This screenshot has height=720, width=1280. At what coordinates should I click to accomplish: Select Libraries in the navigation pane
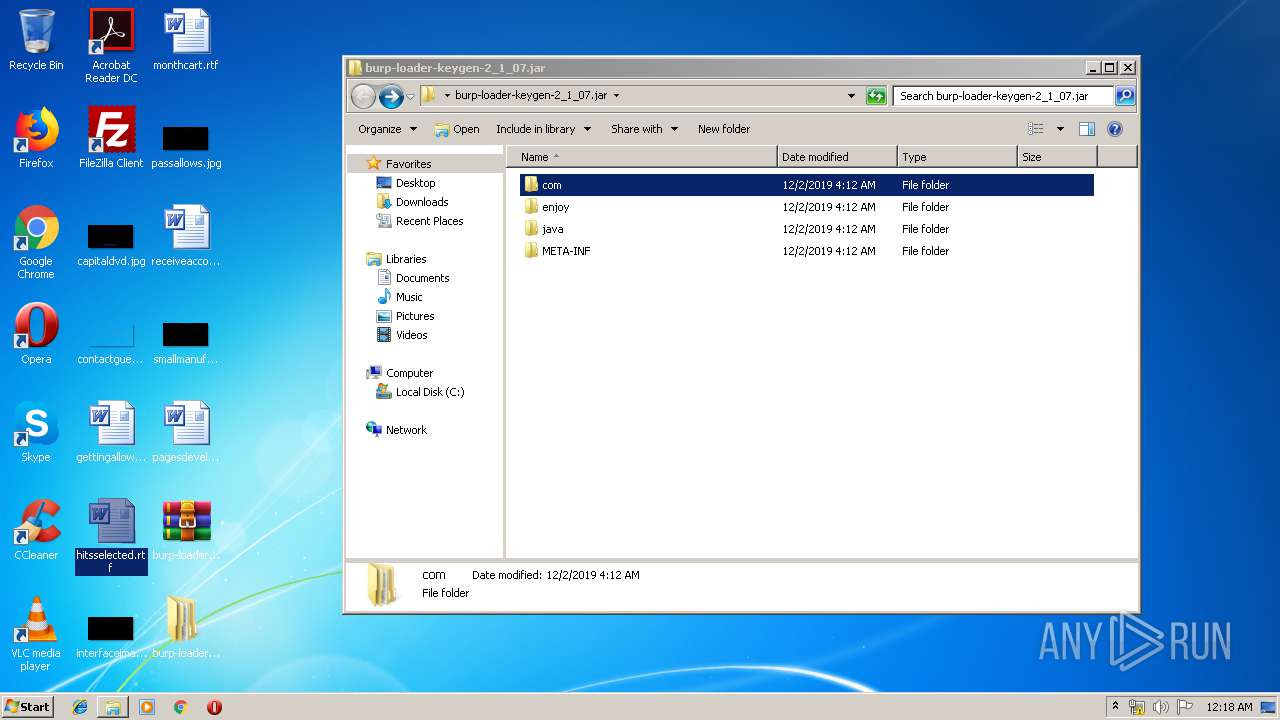point(406,259)
